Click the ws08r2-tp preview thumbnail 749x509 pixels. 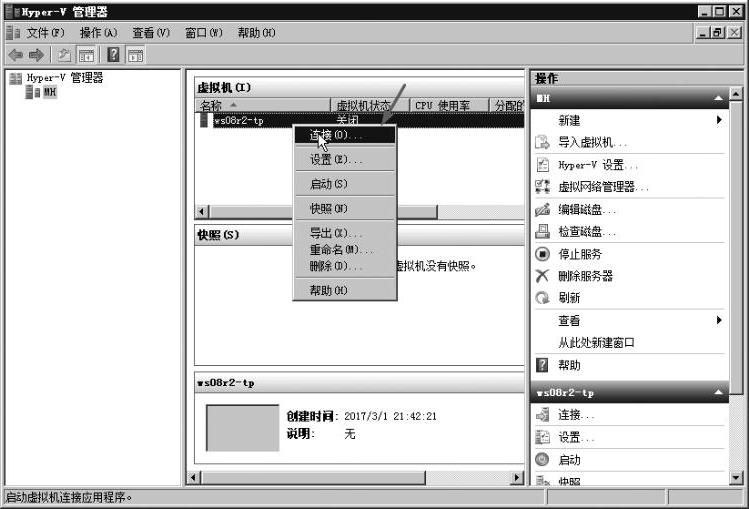[x=243, y=428]
